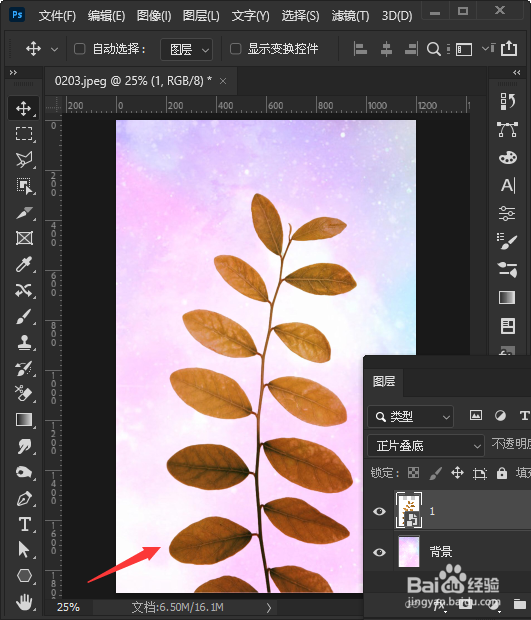Image resolution: width=531 pixels, height=620 pixels.
Task: Open the 滤镜(T) menu
Action: [350, 16]
